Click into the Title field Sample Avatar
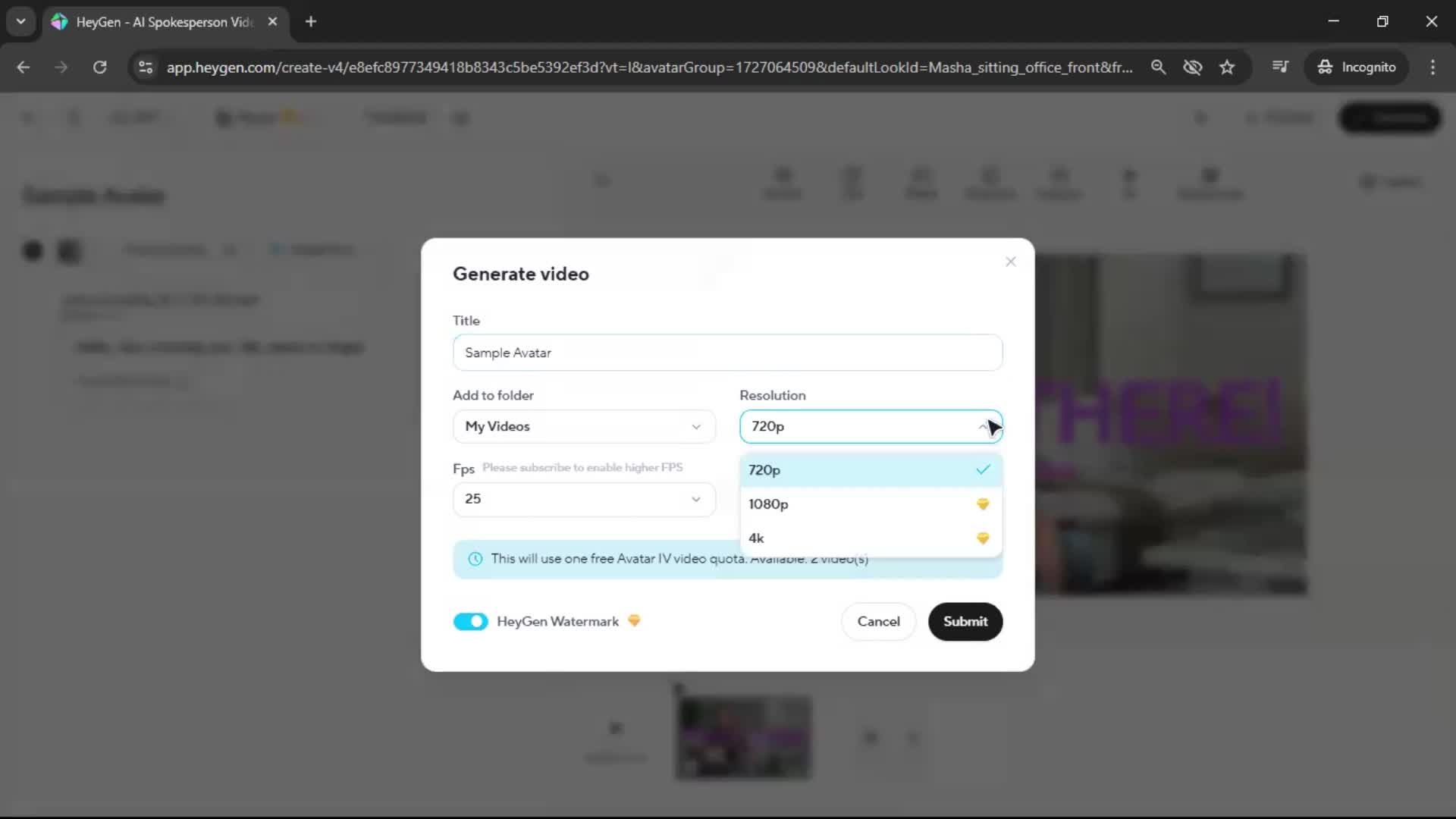Image resolution: width=1456 pixels, height=819 pixels. [727, 353]
